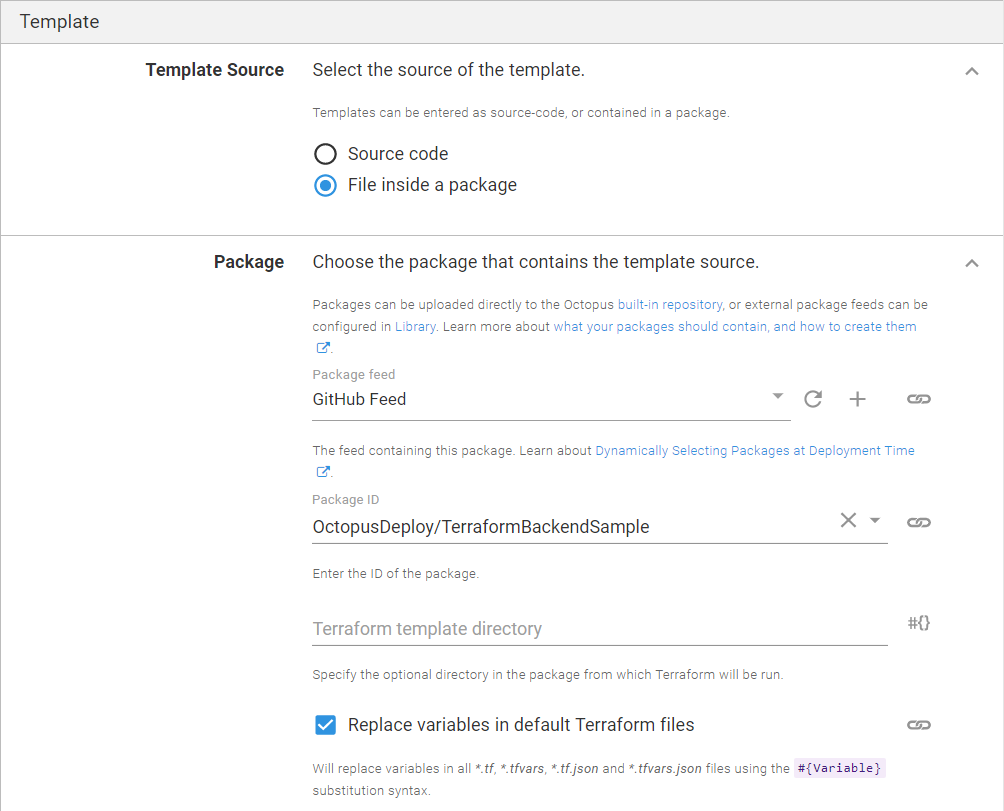This screenshot has width=1004, height=811.
Task: Open the Package feed dropdown
Action: 777,397
